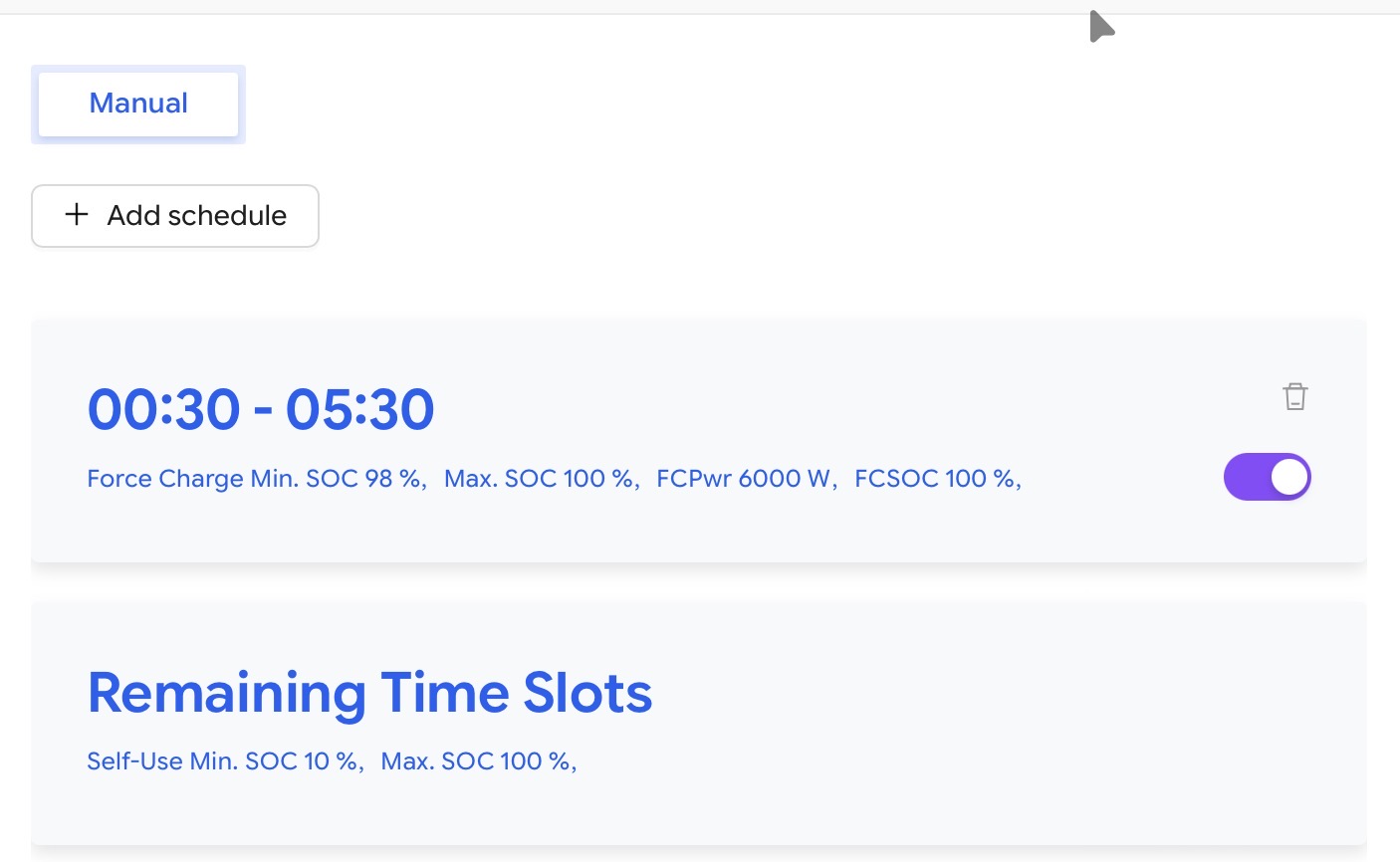Click the 00:30 start time
This screenshot has height=862, width=1400.
[x=164, y=409]
